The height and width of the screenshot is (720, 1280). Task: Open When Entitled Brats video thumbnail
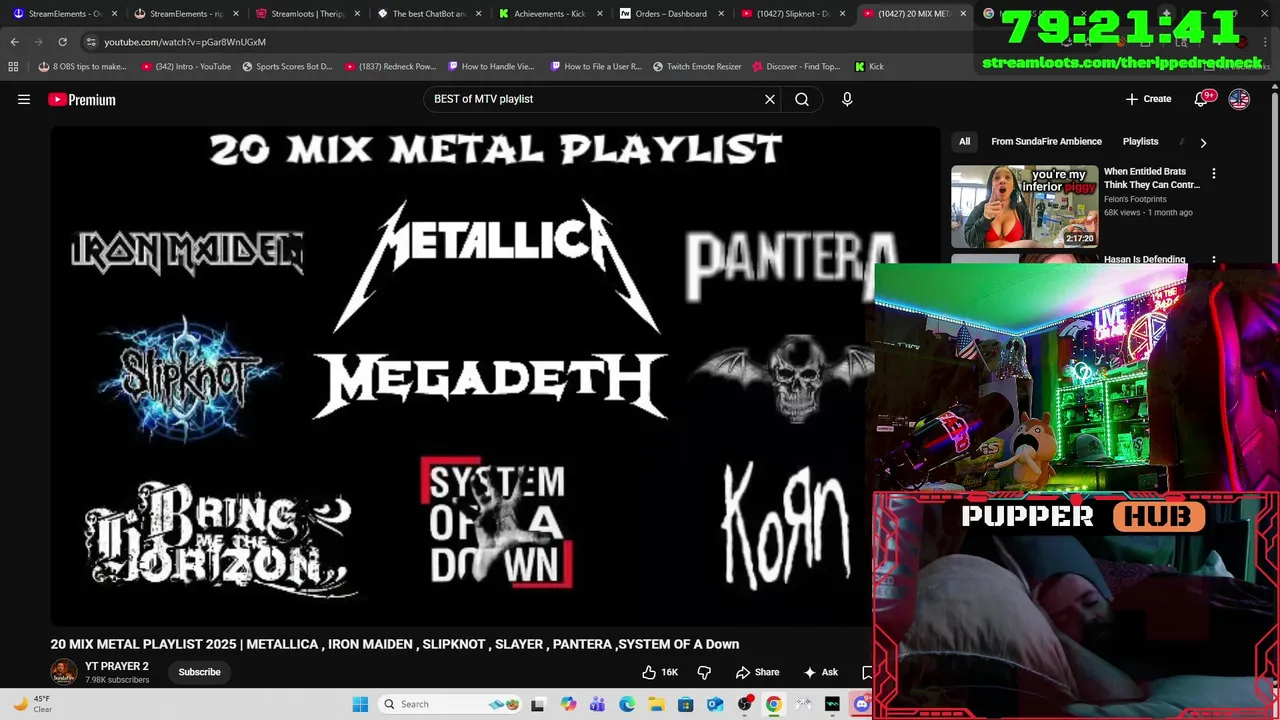(x=1024, y=206)
